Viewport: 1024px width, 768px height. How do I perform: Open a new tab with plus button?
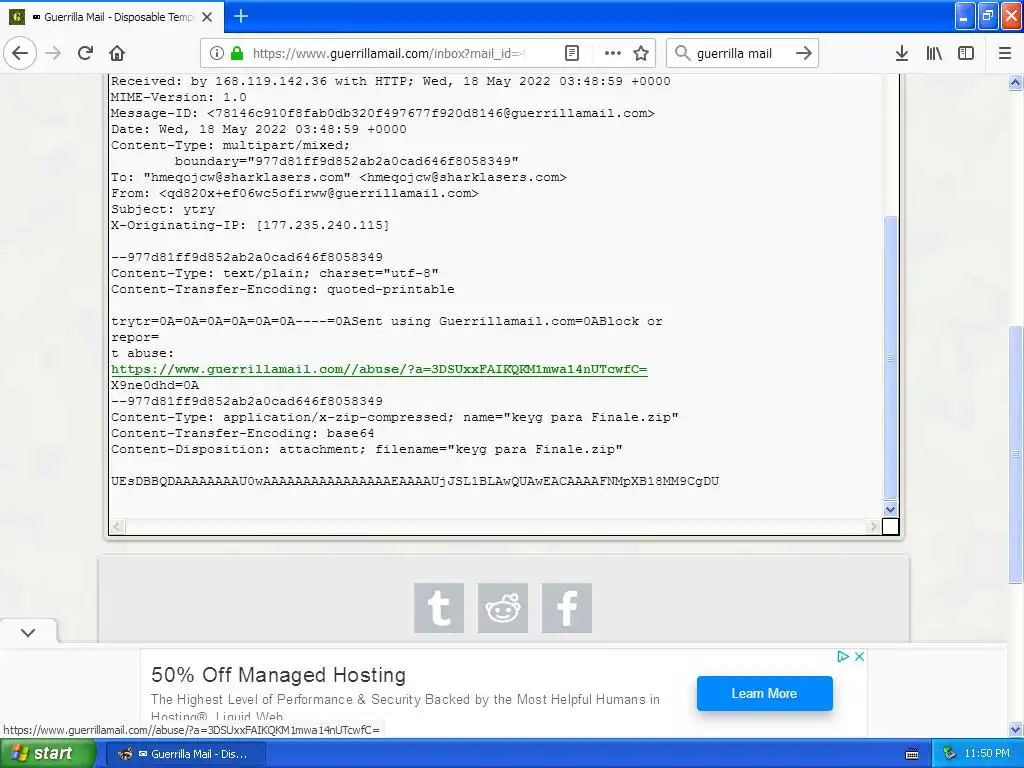tap(241, 16)
